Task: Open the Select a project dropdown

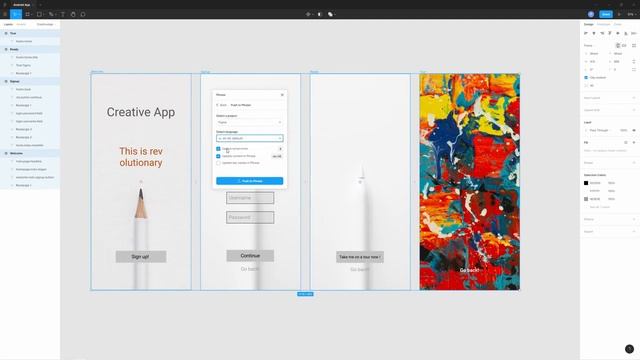Action: (x=249, y=122)
